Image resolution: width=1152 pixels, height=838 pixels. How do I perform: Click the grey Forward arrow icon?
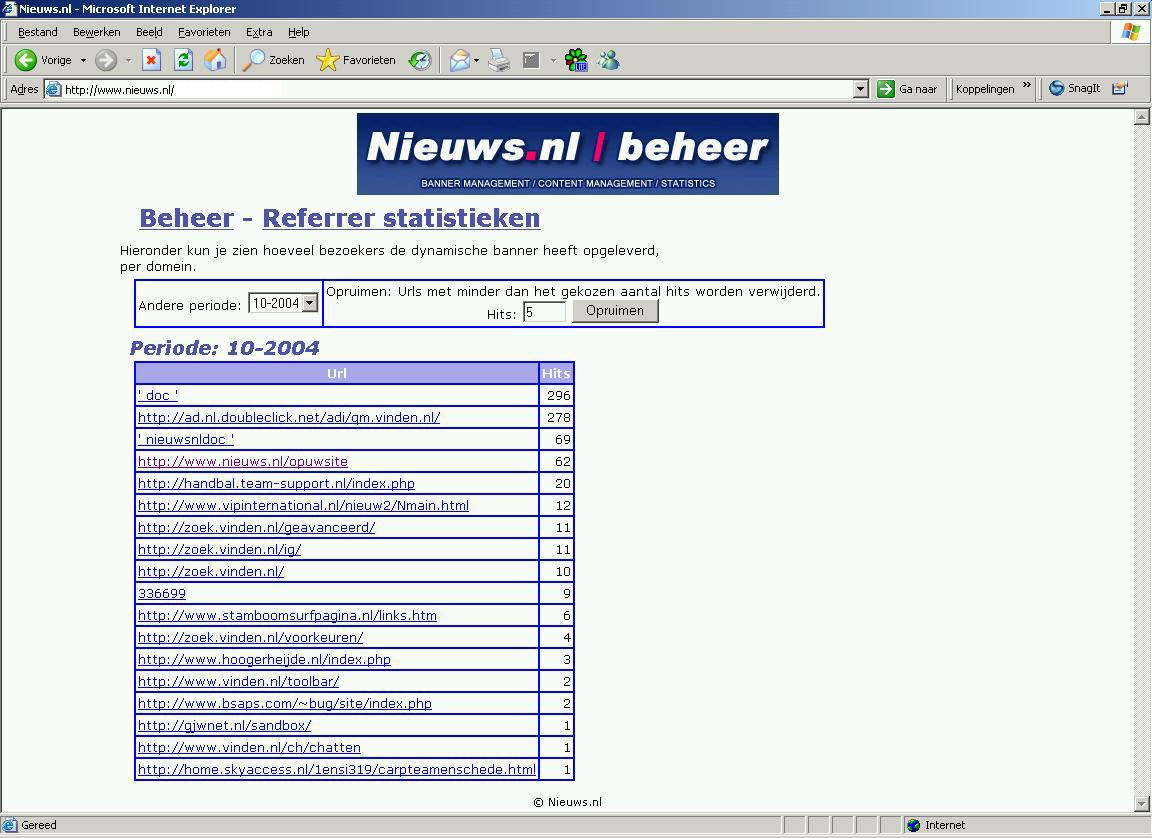click(106, 60)
